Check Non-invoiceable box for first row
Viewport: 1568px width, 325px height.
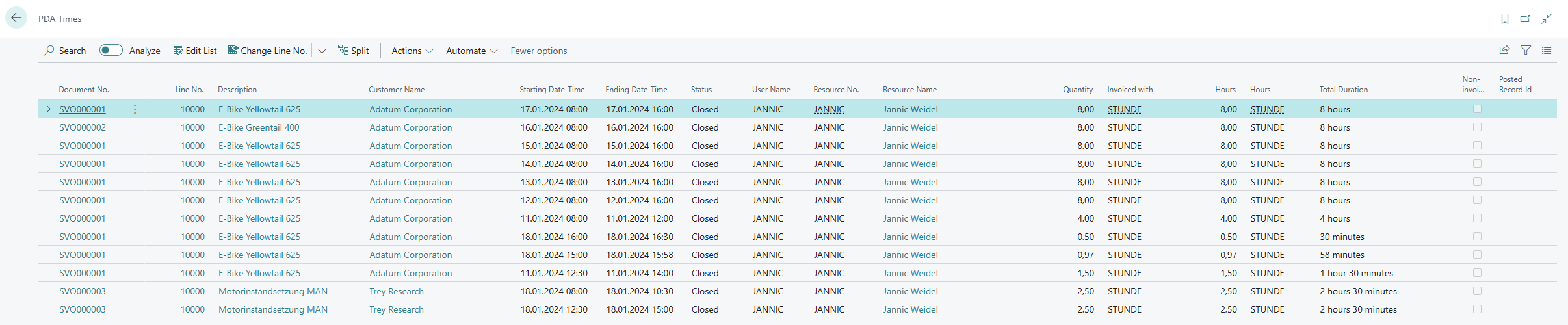point(1477,109)
